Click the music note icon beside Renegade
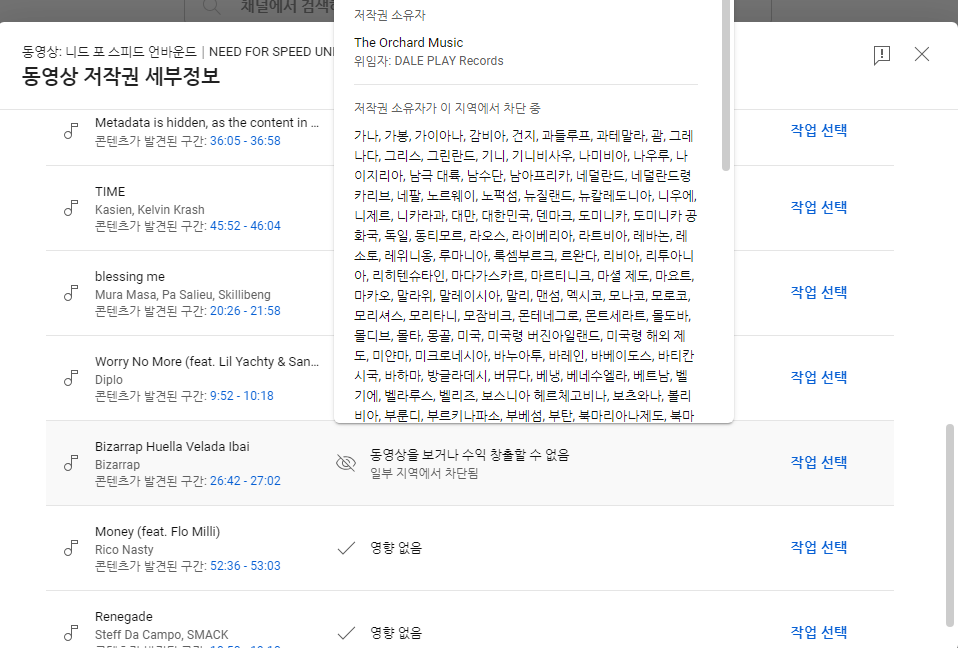Screen dimensions: 958x649 point(71,633)
